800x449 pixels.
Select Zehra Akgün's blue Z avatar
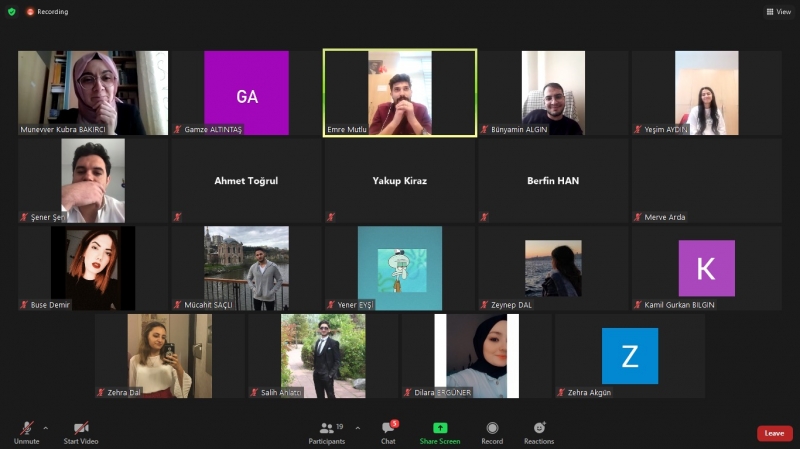(x=630, y=355)
